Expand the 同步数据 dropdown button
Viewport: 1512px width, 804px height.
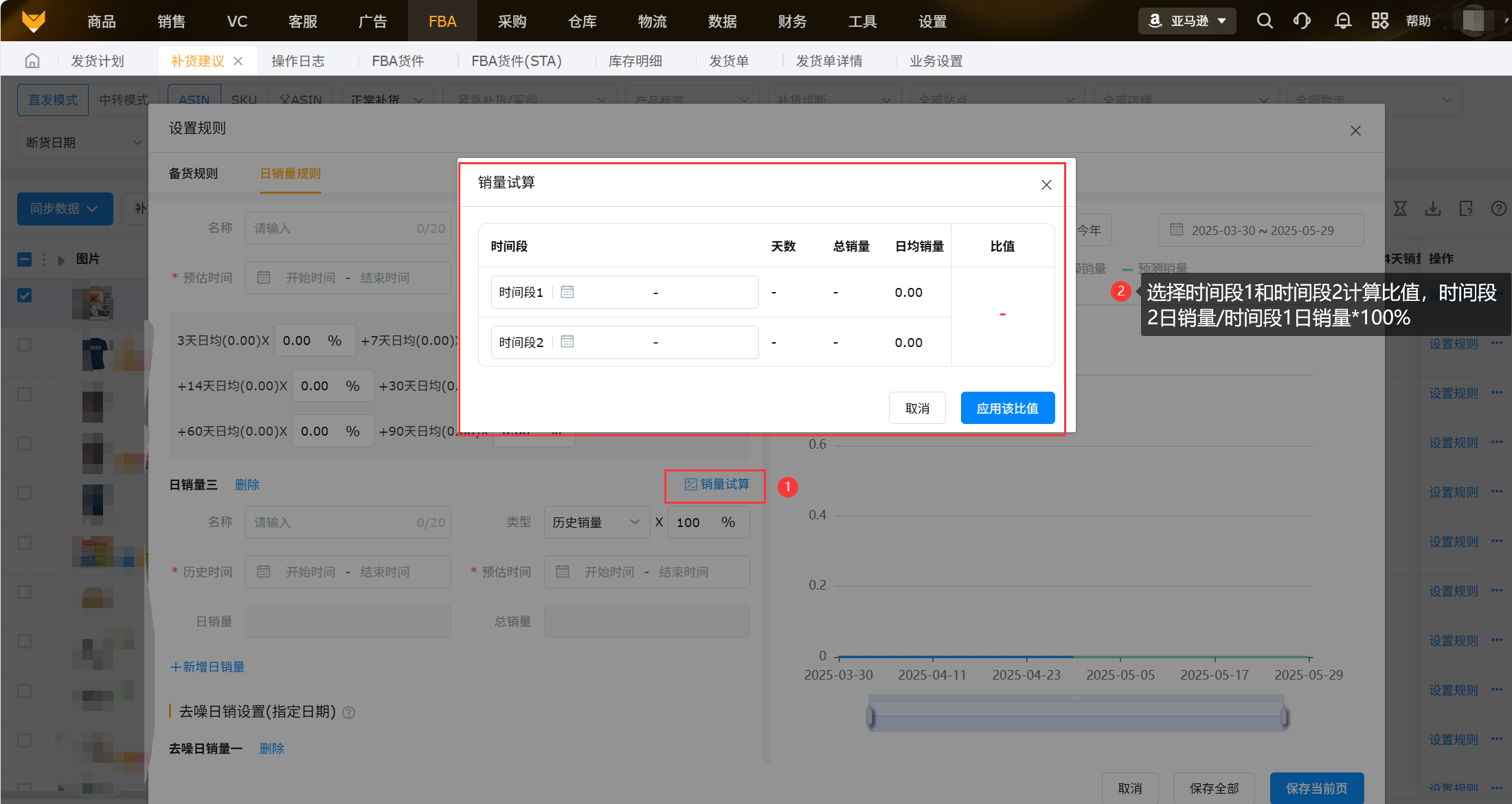point(65,209)
